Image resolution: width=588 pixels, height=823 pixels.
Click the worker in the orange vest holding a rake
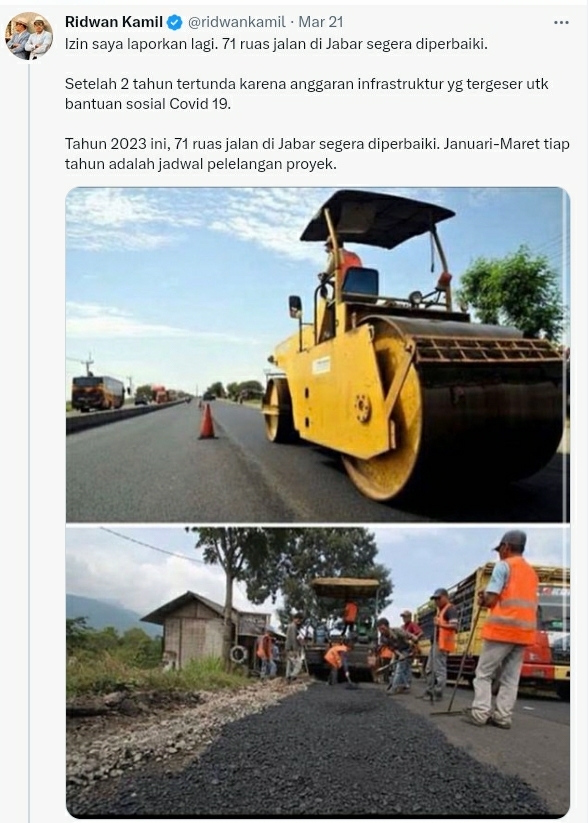(504, 629)
